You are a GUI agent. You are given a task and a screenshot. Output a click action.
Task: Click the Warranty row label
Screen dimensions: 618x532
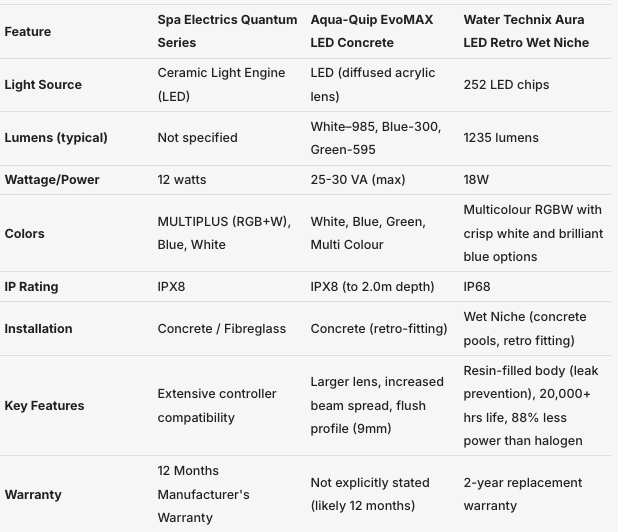33,495
